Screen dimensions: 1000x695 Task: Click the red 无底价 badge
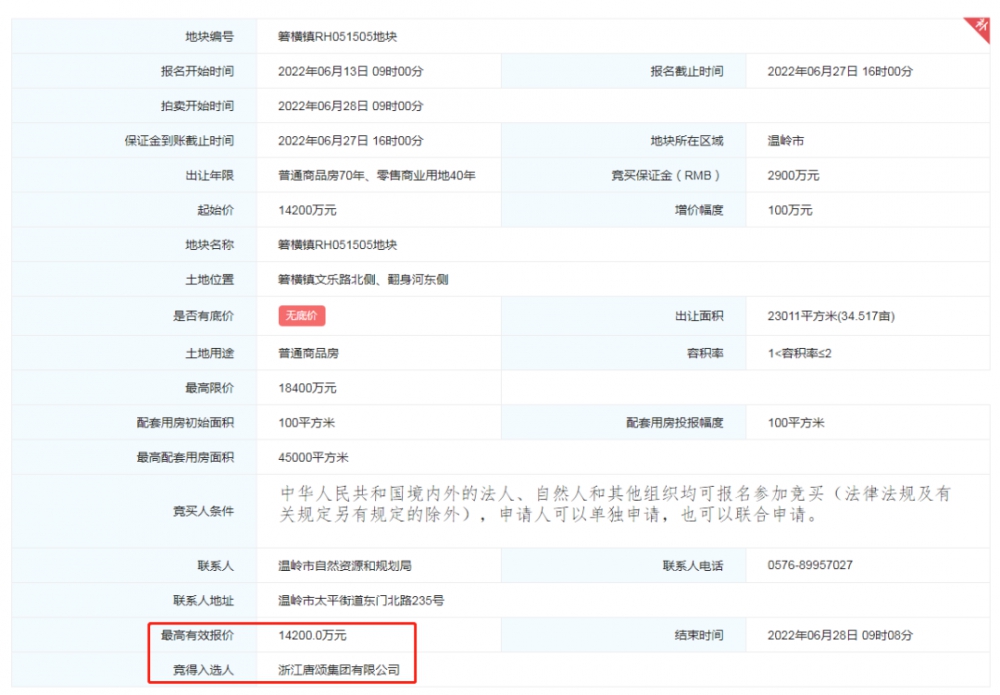point(302,316)
